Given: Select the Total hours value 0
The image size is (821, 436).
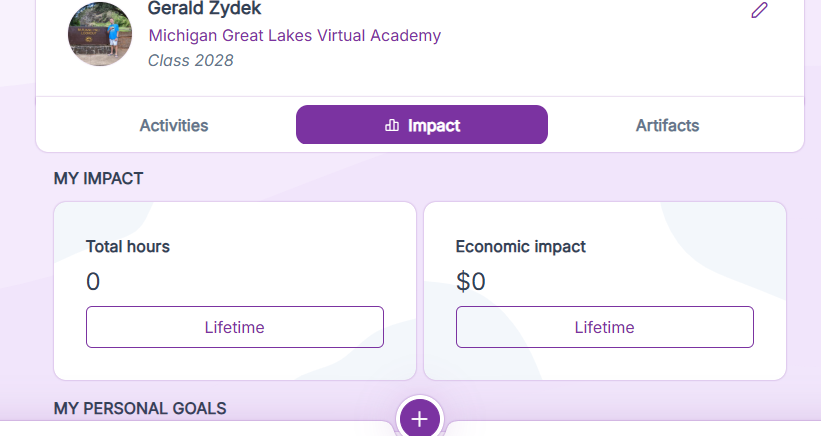Looking at the screenshot, I should click(x=93, y=282).
